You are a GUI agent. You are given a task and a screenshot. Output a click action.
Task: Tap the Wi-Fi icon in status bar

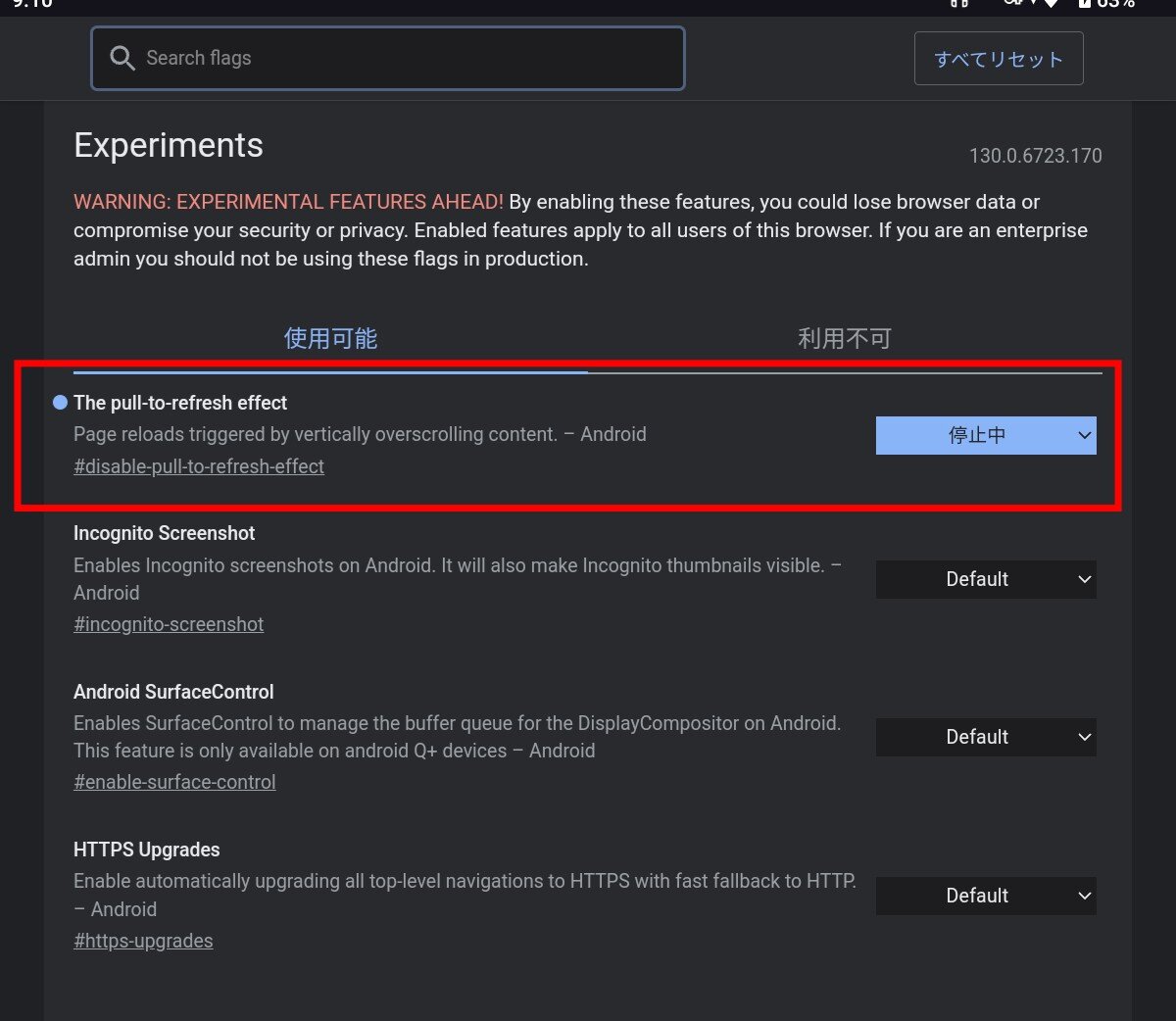(x=1050, y=4)
